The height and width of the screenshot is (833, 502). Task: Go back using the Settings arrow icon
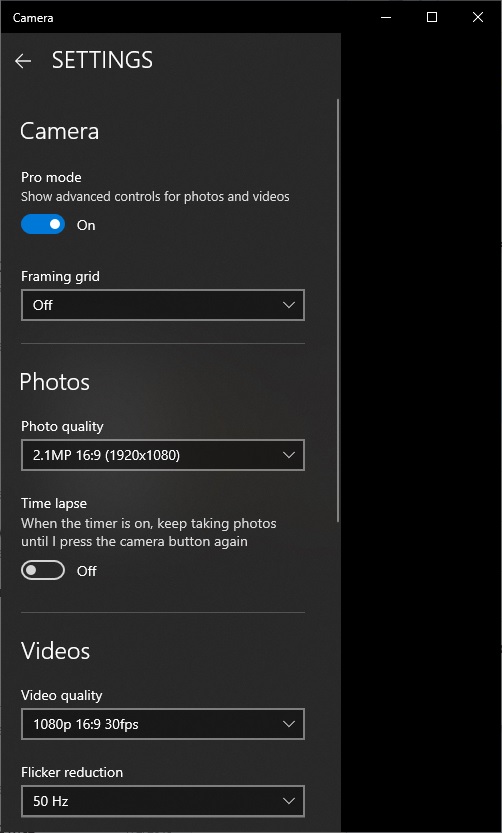click(x=23, y=61)
